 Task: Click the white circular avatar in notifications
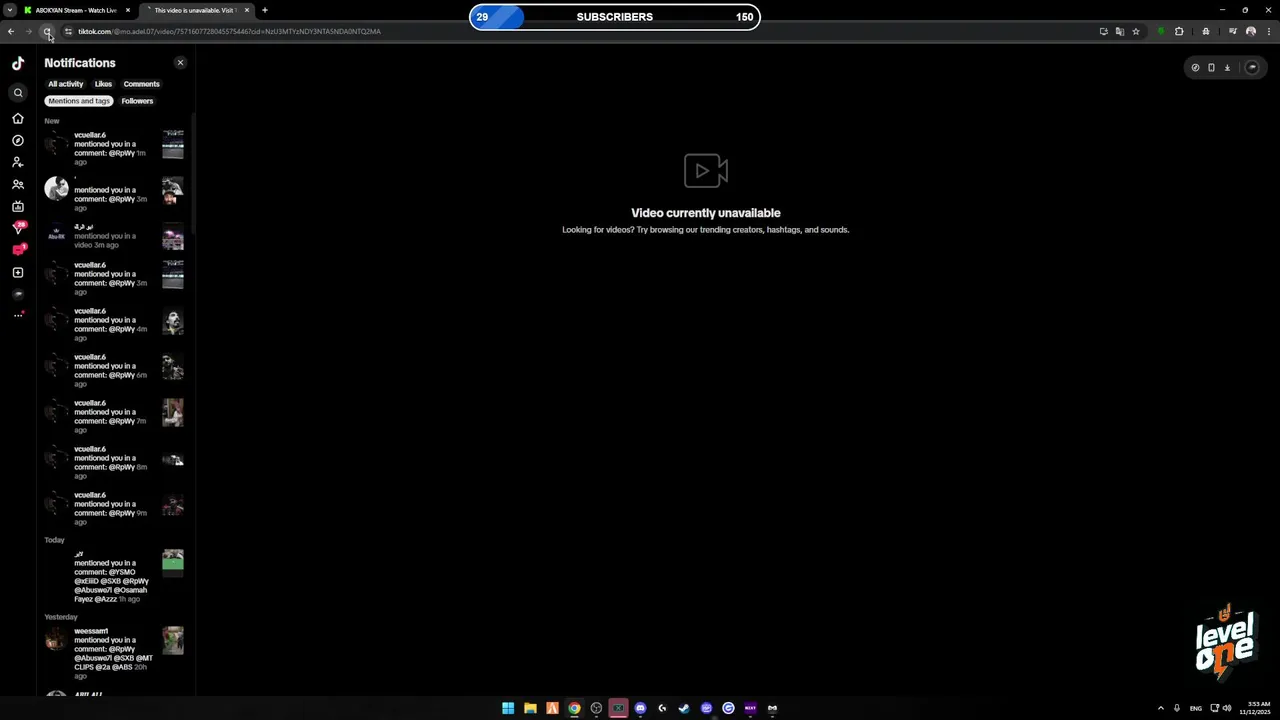tap(57, 188)
